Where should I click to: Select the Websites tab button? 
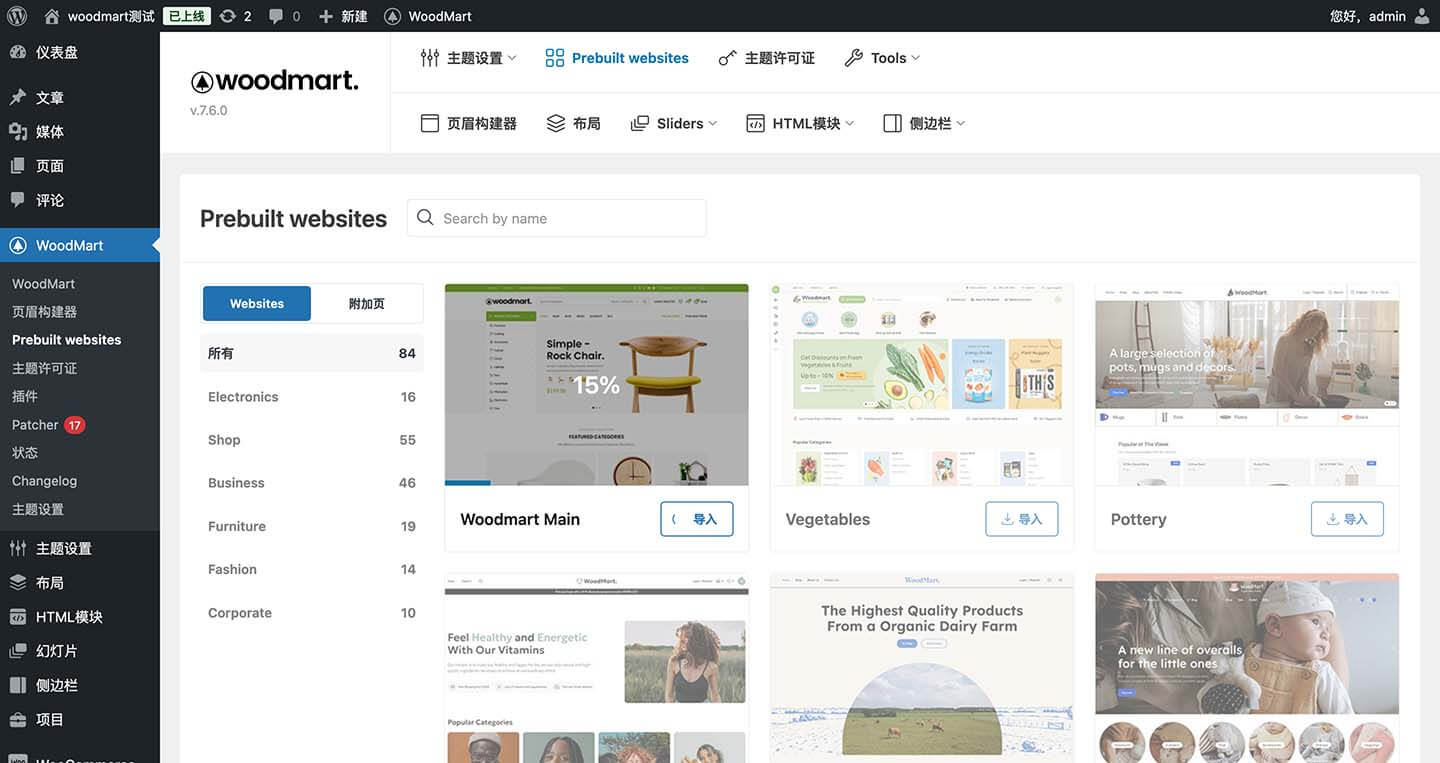(x=257, y=303)
